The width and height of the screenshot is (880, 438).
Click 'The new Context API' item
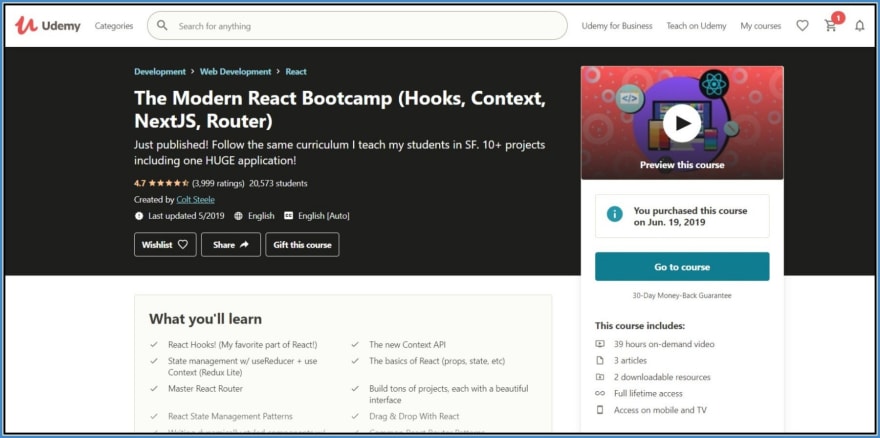pos(407,345)
